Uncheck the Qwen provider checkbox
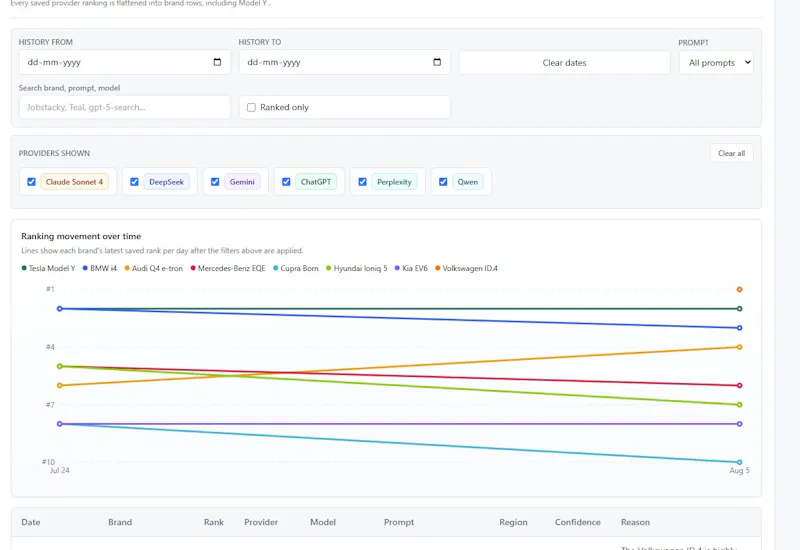The height and width of the screenshot is (550, 800). [x=443, y=182]
